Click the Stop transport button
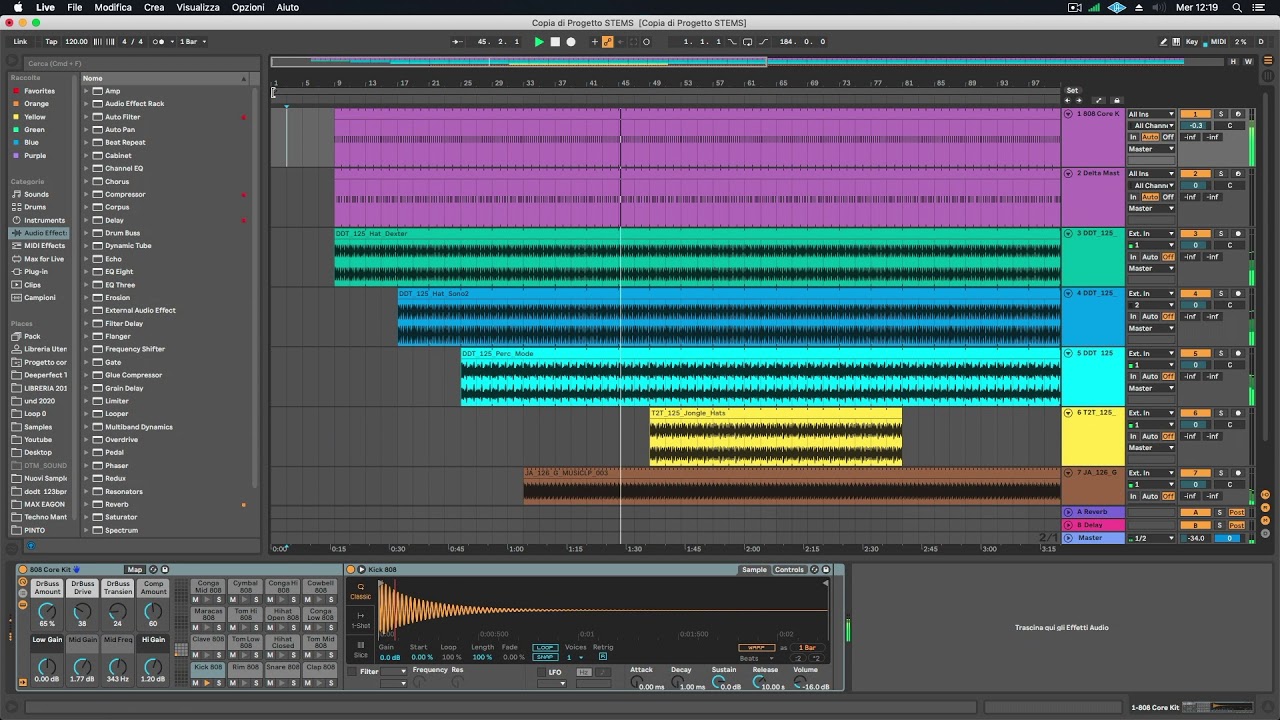This screenshot has width=1280, height=720. coord(555,42)
